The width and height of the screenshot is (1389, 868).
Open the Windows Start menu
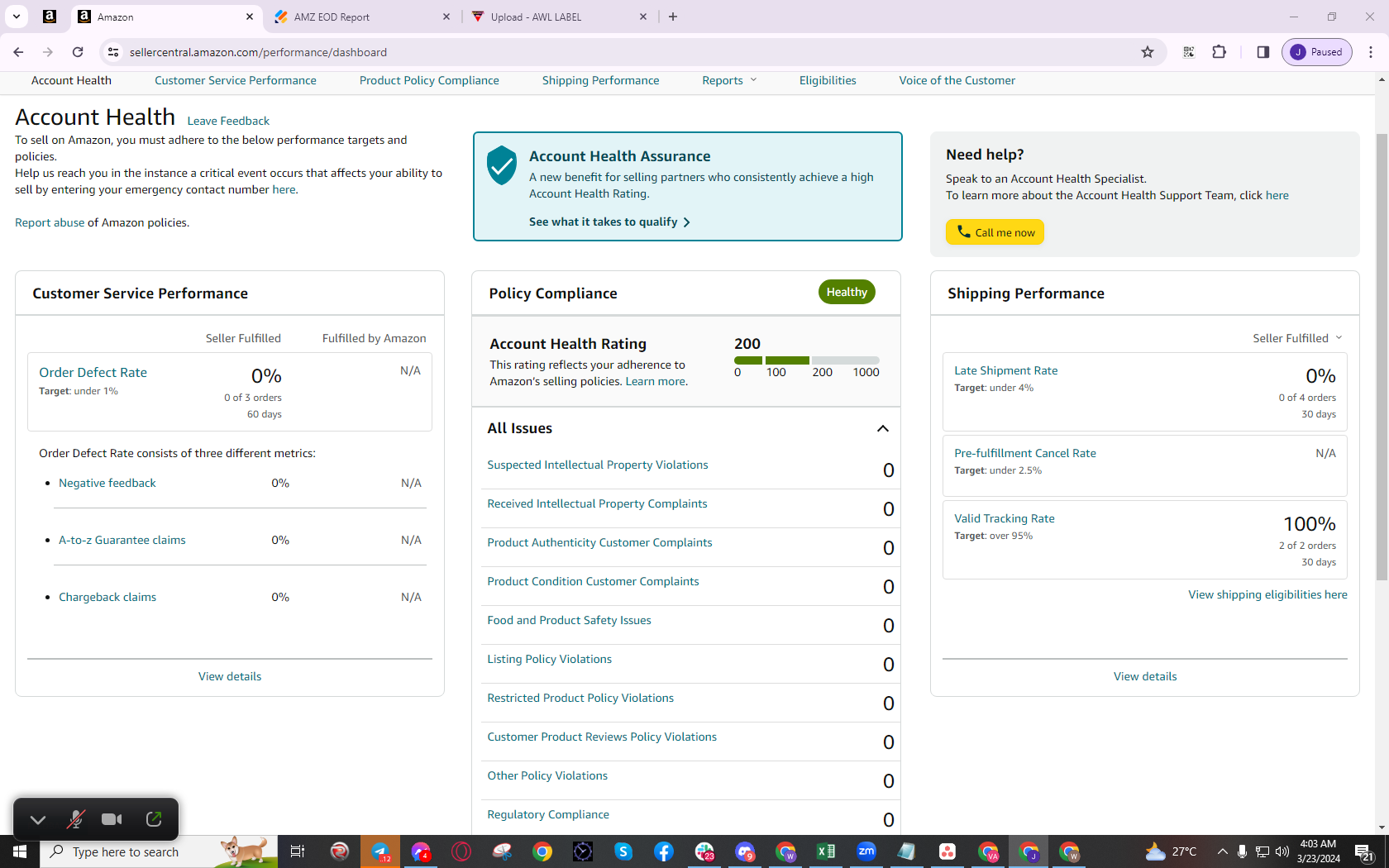click(x=20, y=851)
